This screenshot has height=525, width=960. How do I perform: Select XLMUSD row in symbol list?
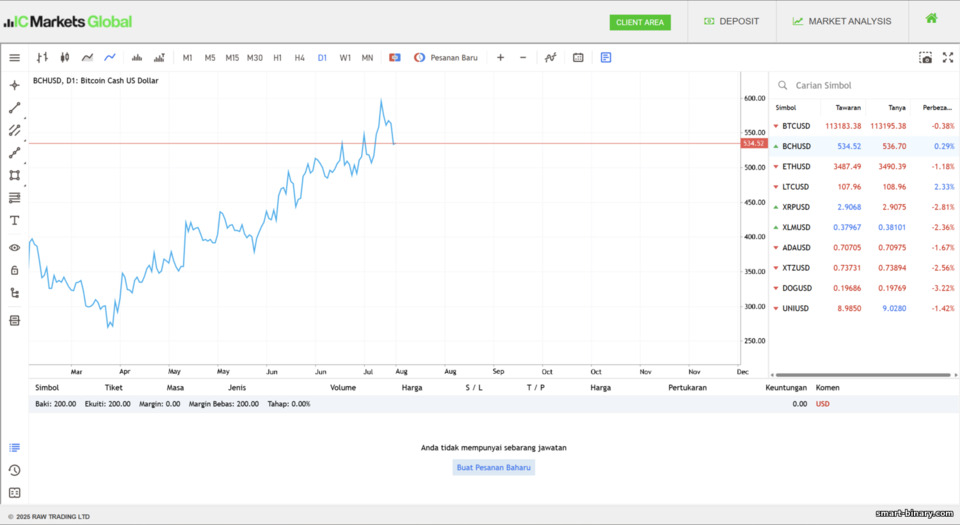tap(863, 227)
